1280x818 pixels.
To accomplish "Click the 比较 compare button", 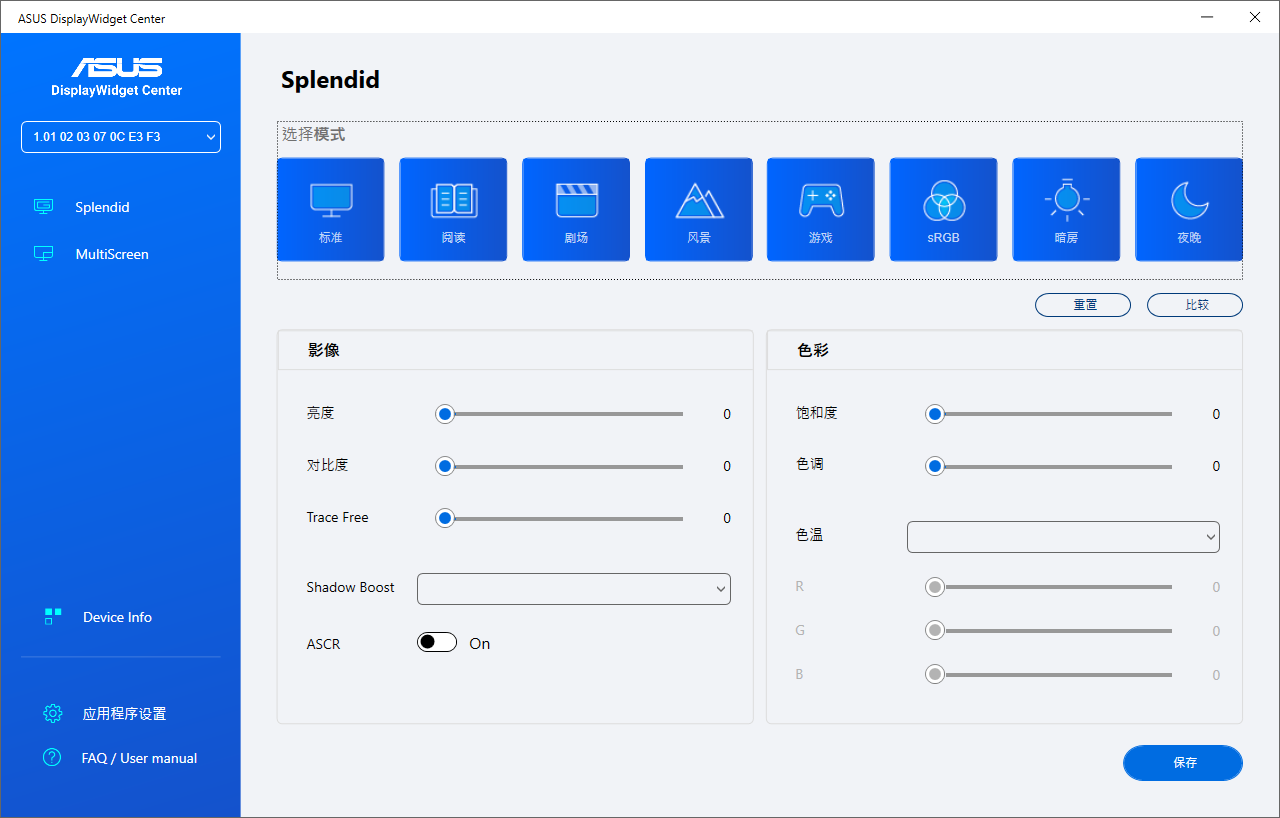I will click(1194, 305).
